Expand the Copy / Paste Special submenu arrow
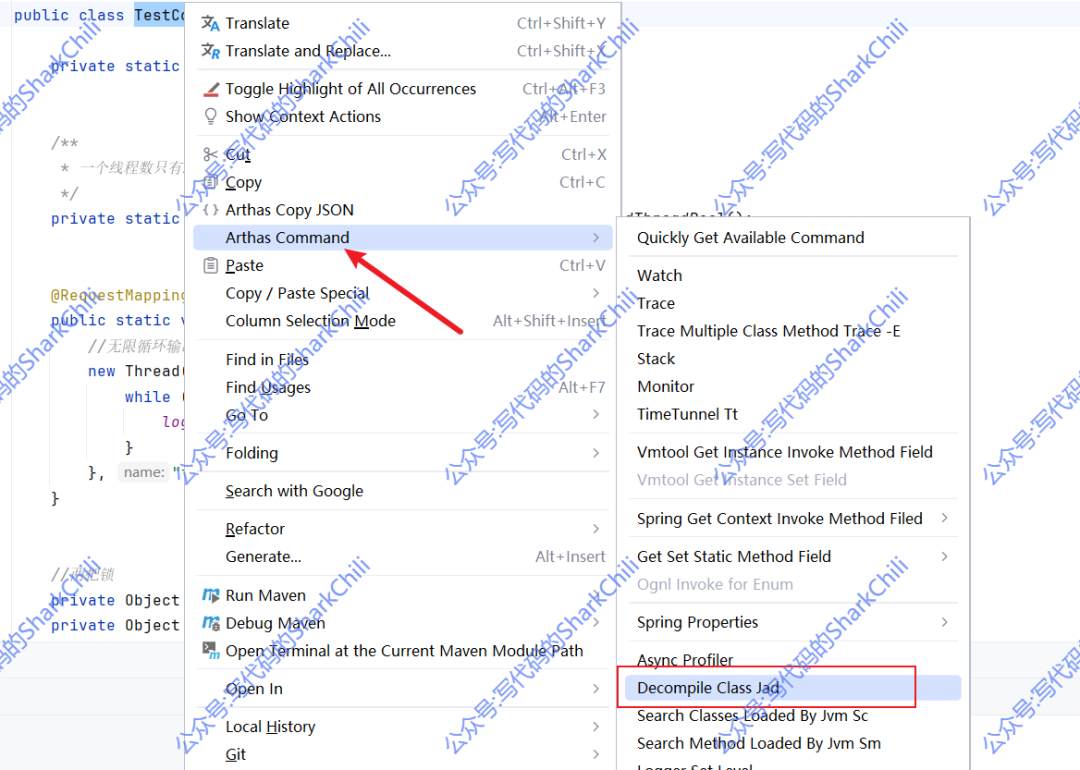The width and height of the screenshot is (1080, 770). click(596, 293)
